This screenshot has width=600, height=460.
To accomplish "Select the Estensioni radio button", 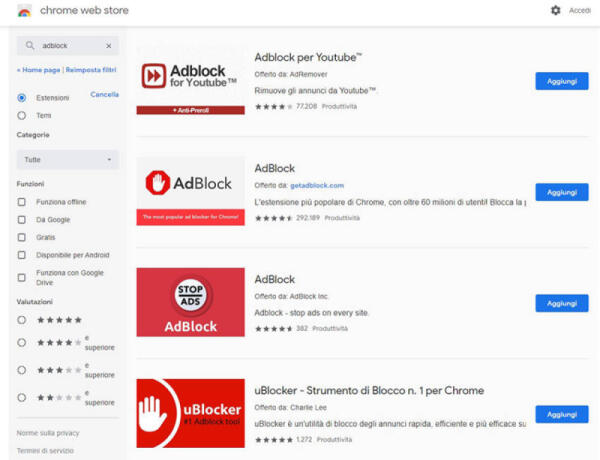I will click(x=22, y=98).
